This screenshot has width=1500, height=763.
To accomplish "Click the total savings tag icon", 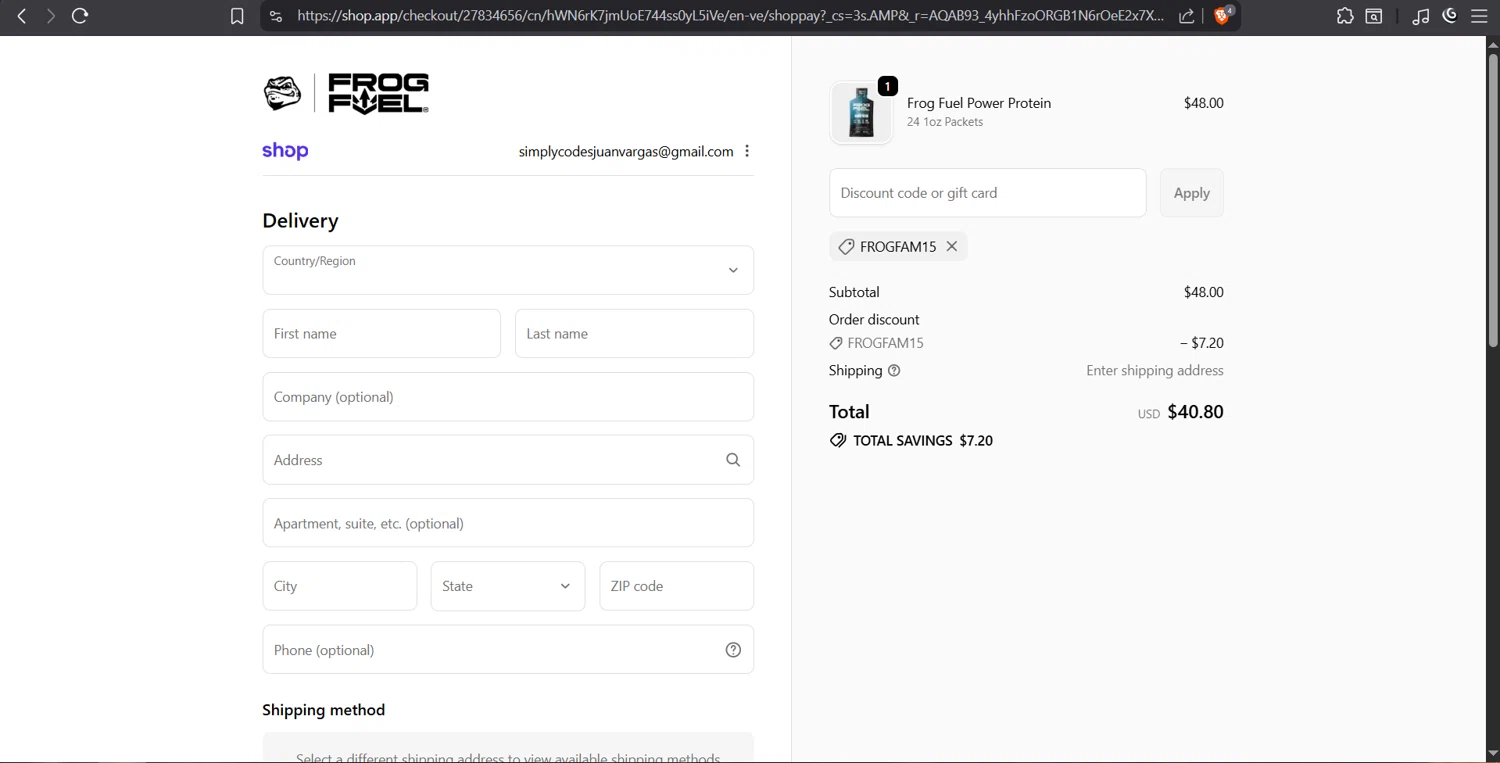I will pos(838,441).
